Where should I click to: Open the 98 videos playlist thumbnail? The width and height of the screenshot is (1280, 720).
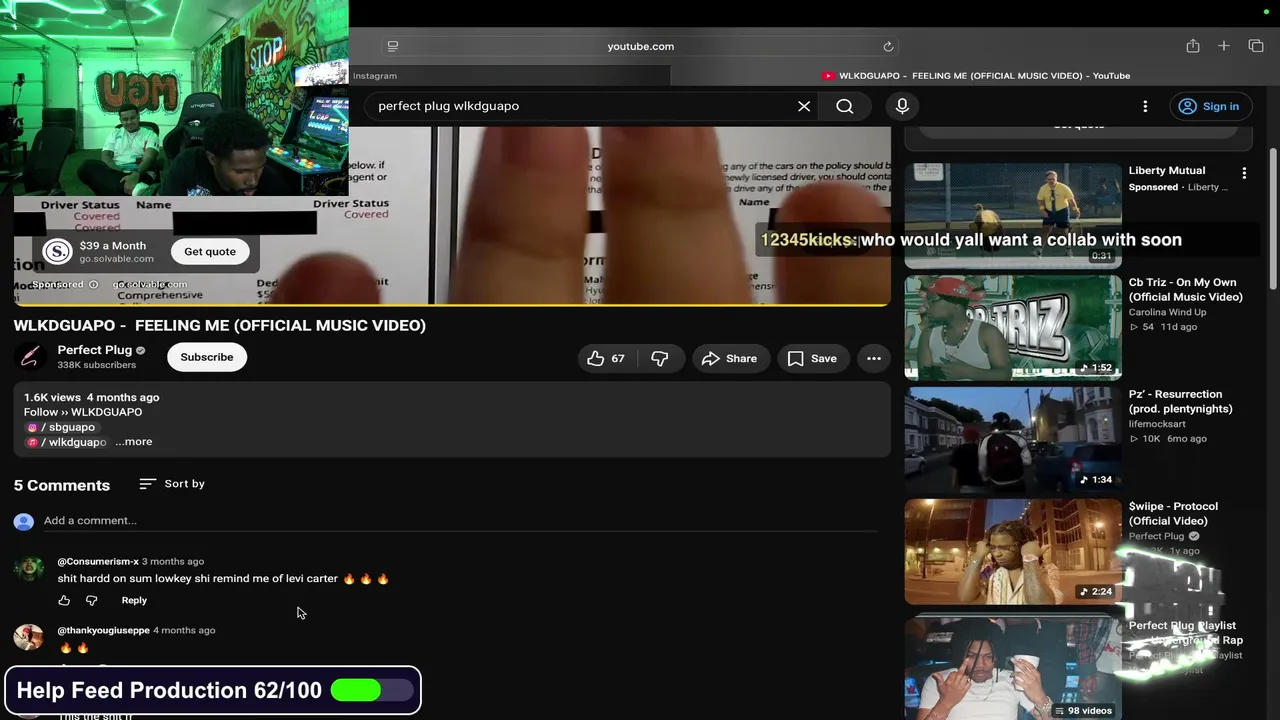1013,668
